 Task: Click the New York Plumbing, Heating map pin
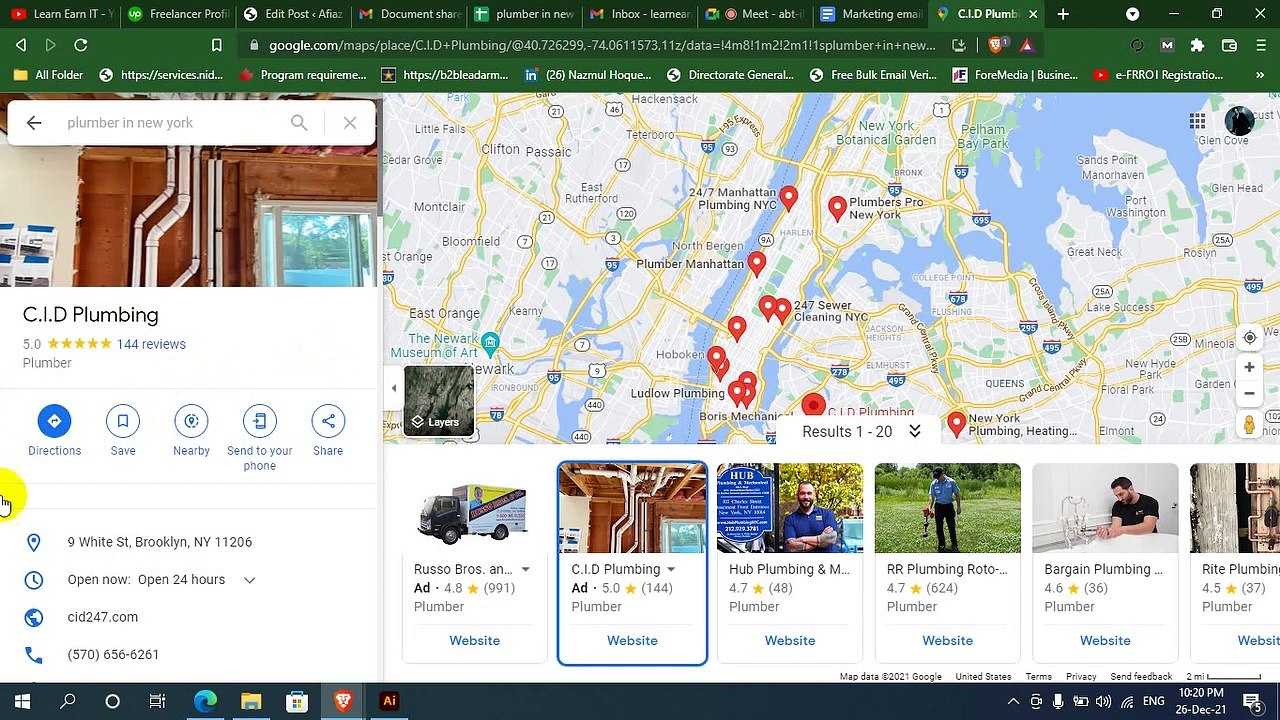click(956, 424)
